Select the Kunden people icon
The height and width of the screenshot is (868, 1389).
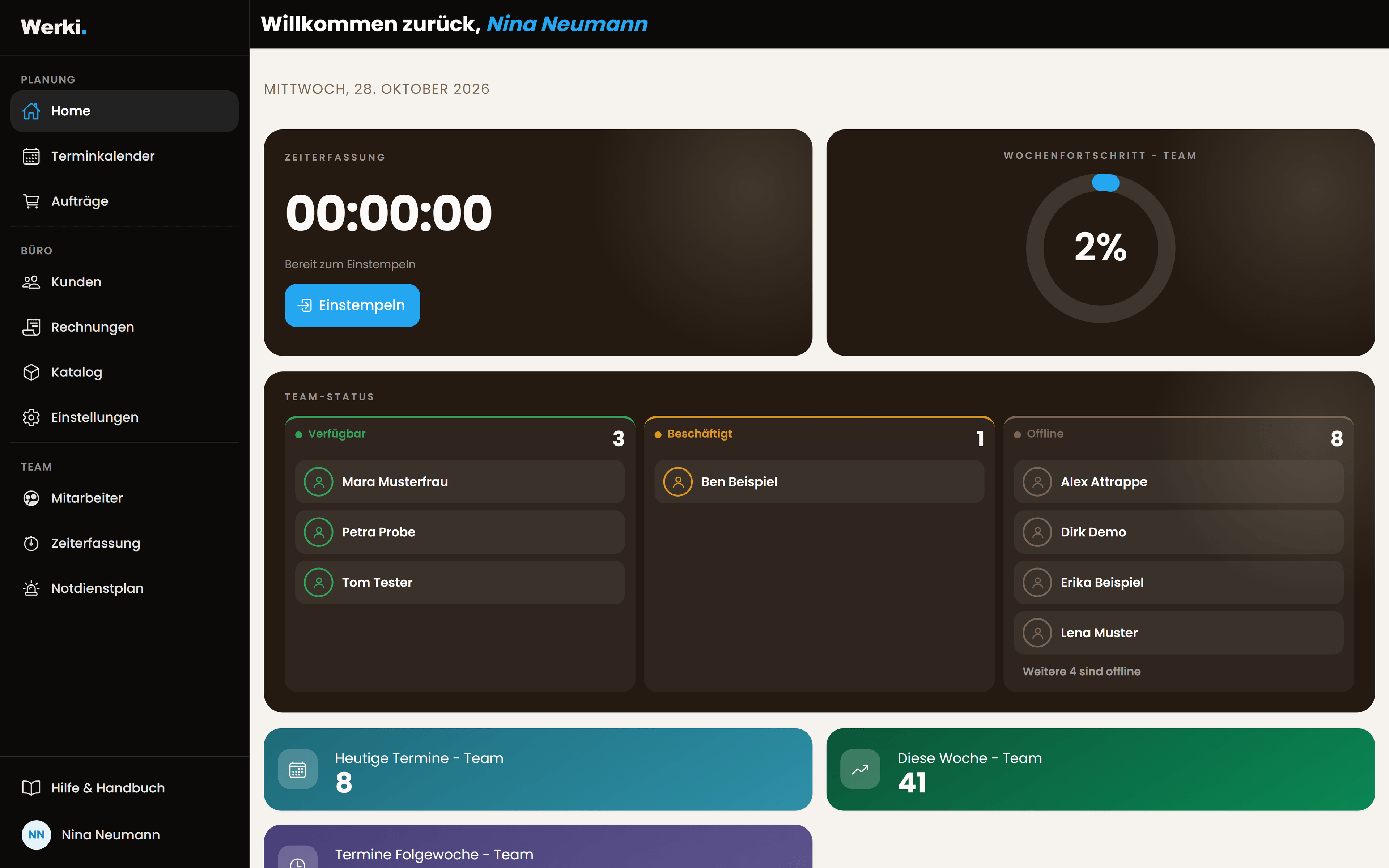click(x=31, y=282)
